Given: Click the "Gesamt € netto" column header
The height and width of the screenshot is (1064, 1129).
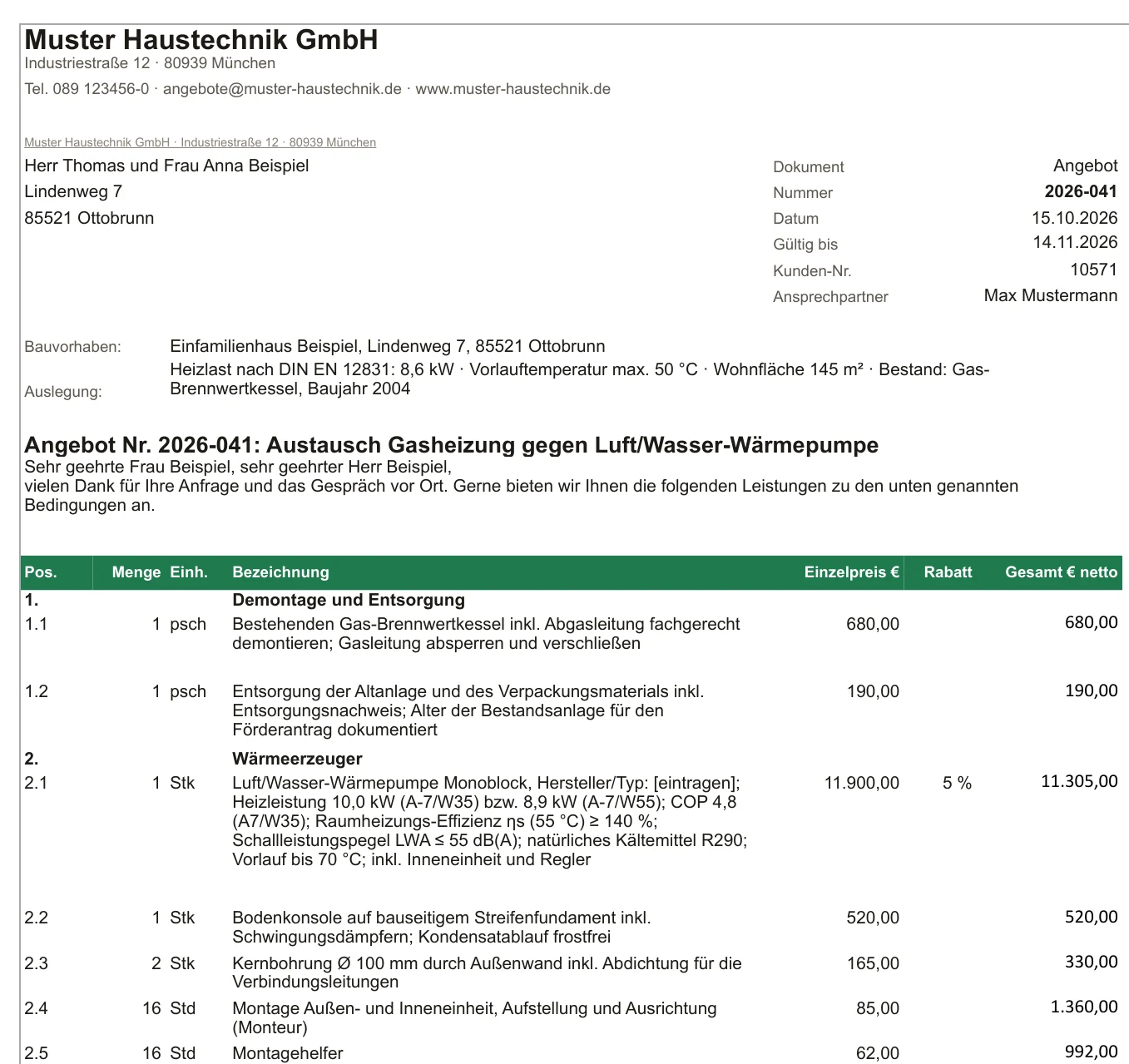Looking at the screenshot, I should [1062, 572].
